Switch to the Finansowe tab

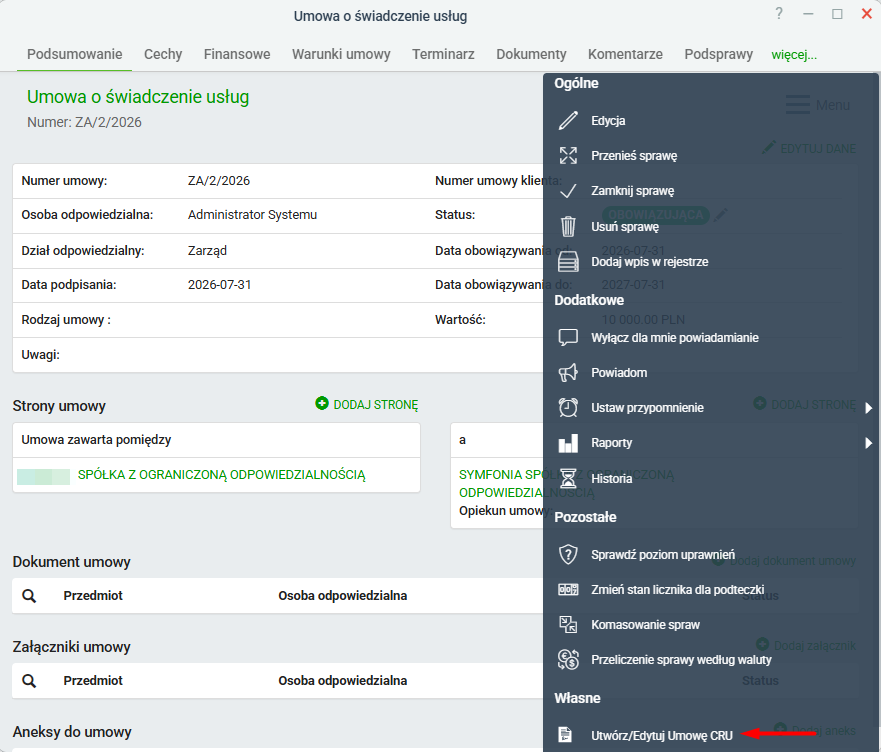point(237,54)
